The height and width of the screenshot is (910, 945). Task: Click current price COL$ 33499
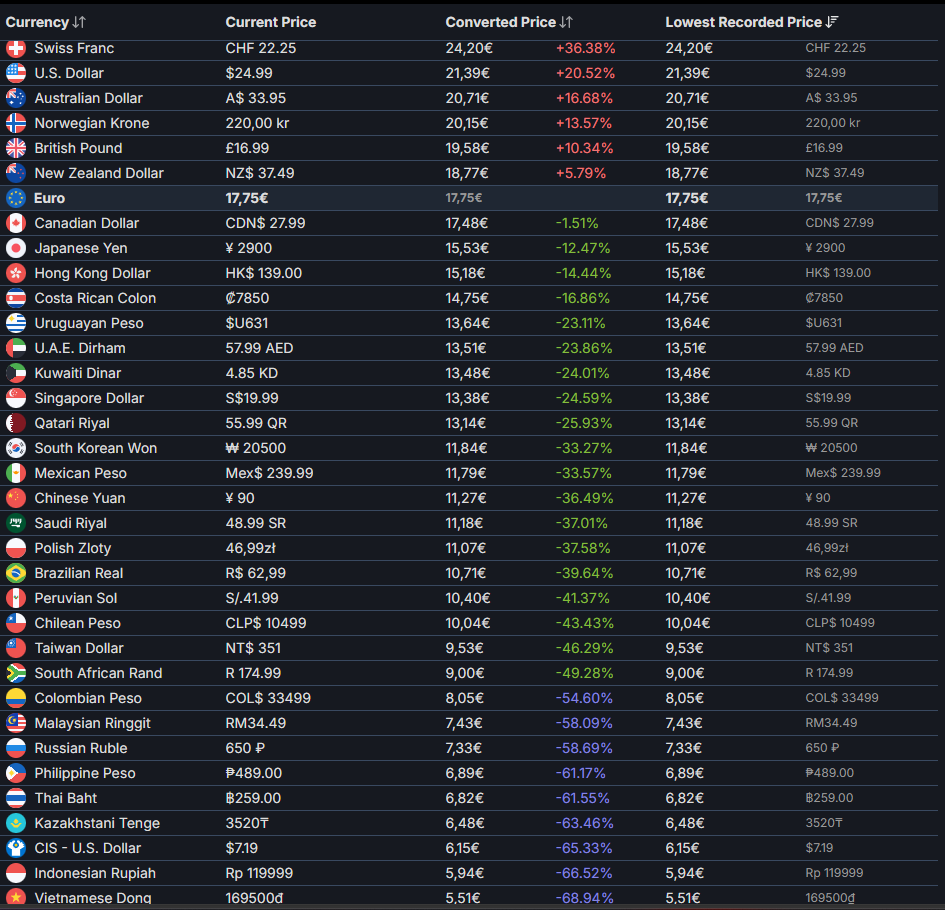(x=268, y=698)
